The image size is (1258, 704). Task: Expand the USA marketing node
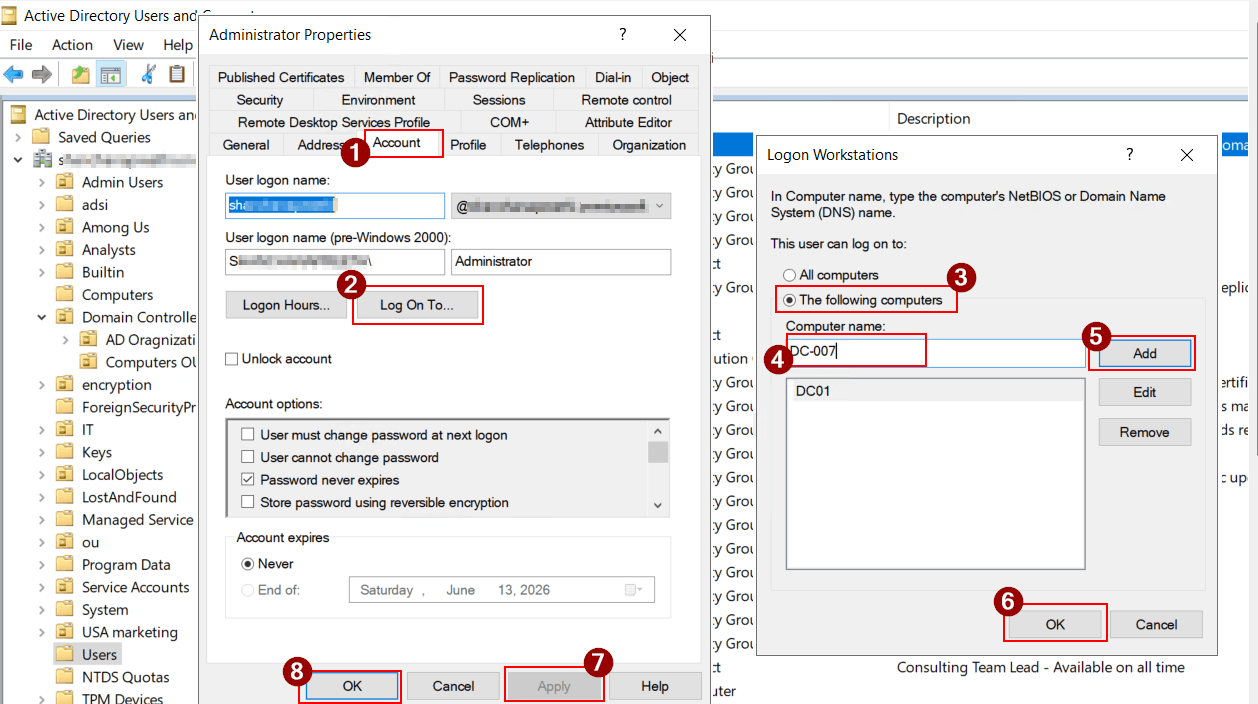click(x=42, y=632)
